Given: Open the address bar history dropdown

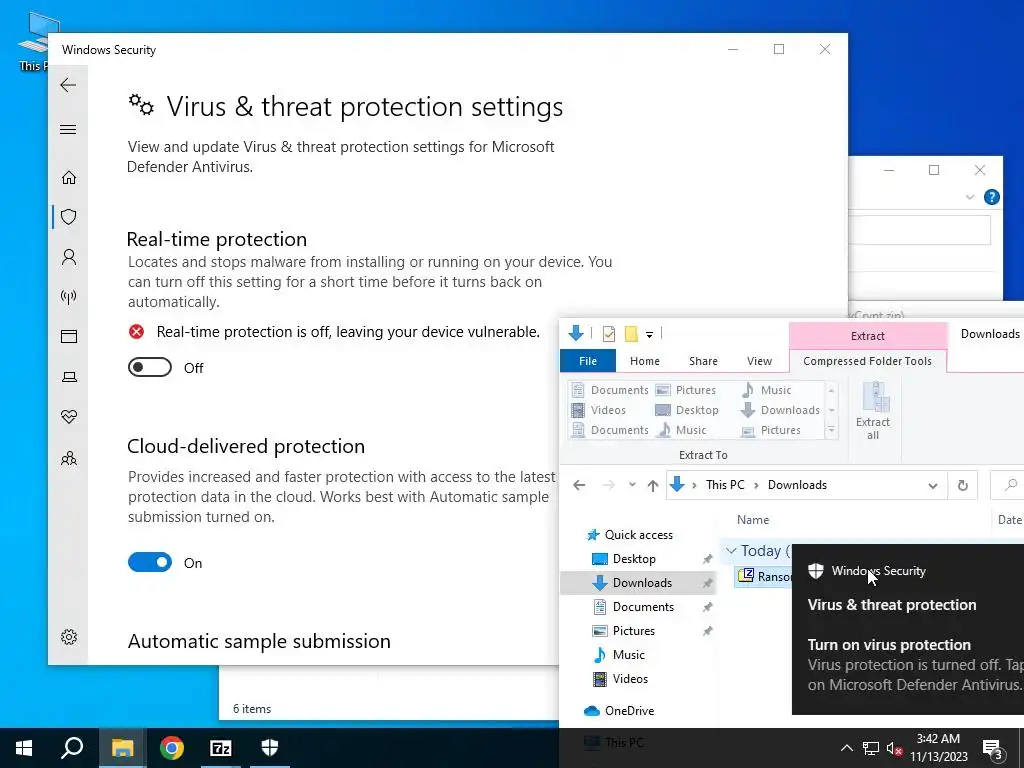Looking at the screenshot, I should click(933, 485).
